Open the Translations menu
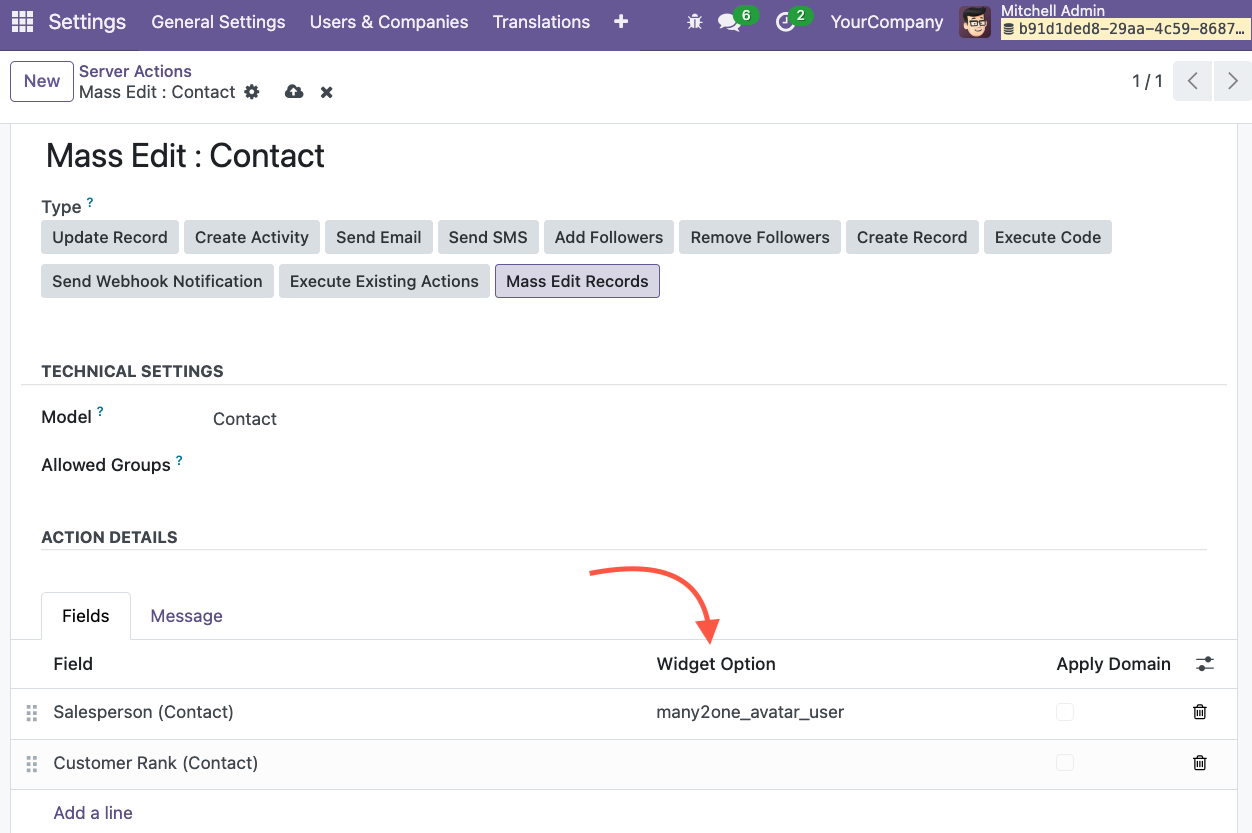 541,21
